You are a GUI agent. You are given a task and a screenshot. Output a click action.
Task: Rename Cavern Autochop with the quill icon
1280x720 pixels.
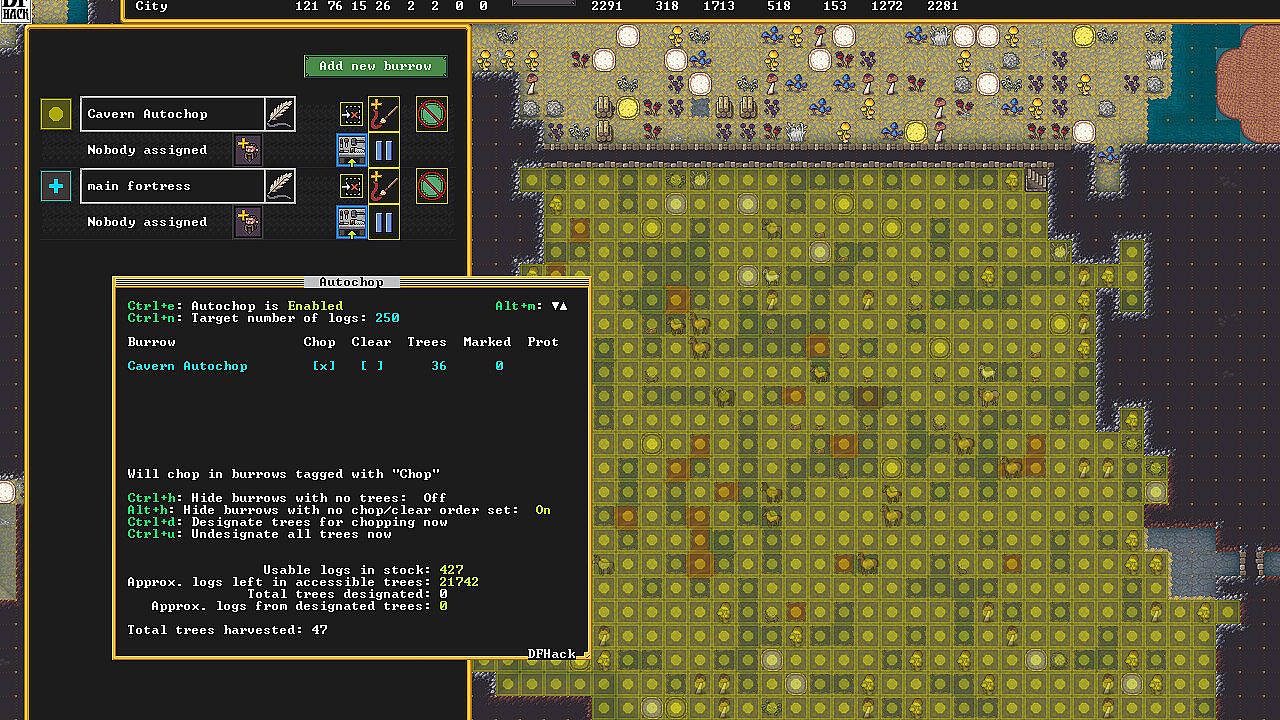point(280,114)
